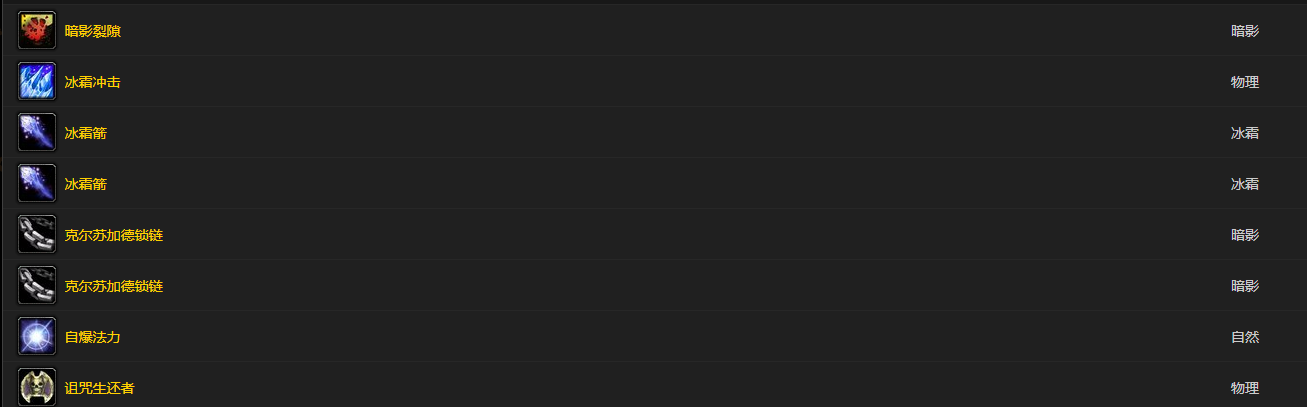The height and width of the screenshot is (407, 1307).
Task: Click the ice shard icon beside 冰霜冲击
Action: pyautogui.click(x=37, y=82)
